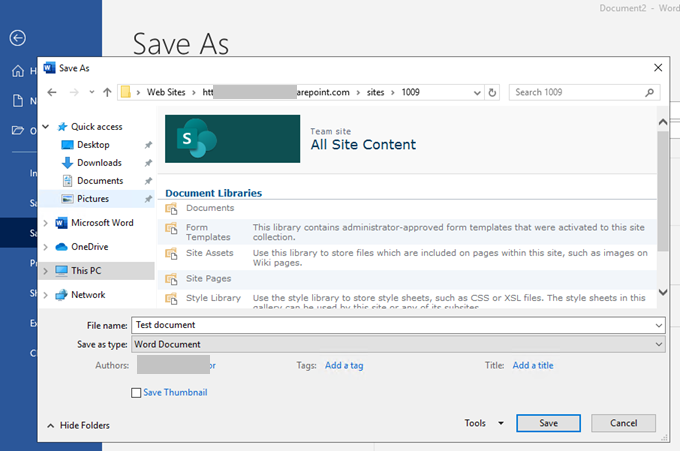Refresh the current folder view
The height and width of the screenshot is (451, 680).
[492, 93]
